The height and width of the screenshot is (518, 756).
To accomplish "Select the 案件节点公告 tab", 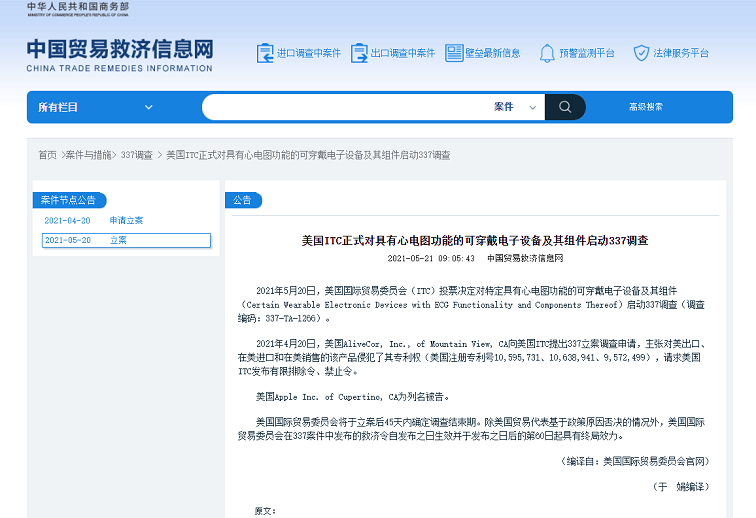I will tap(69, 200).
